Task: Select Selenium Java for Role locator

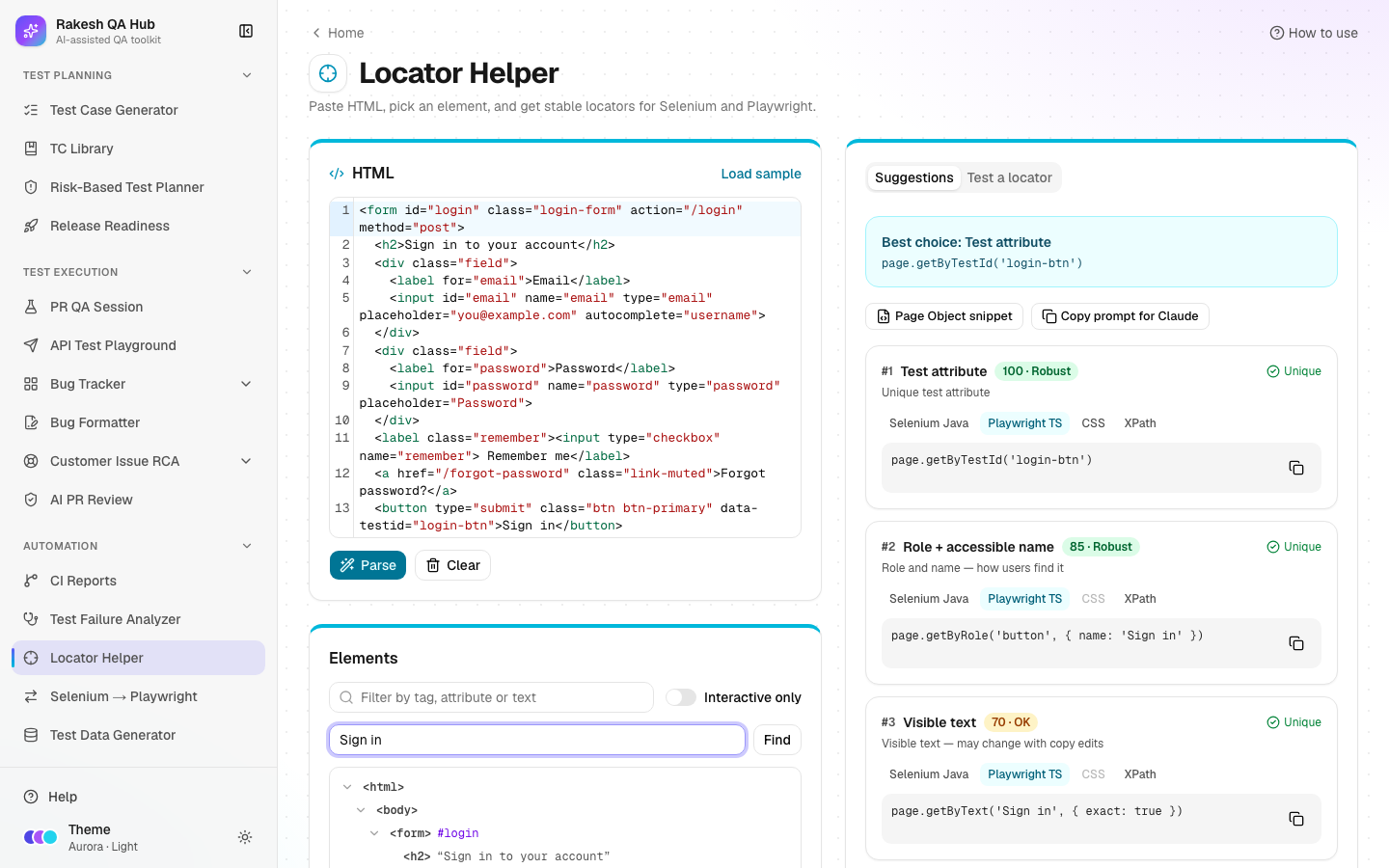Action: (x=929, y=599)
